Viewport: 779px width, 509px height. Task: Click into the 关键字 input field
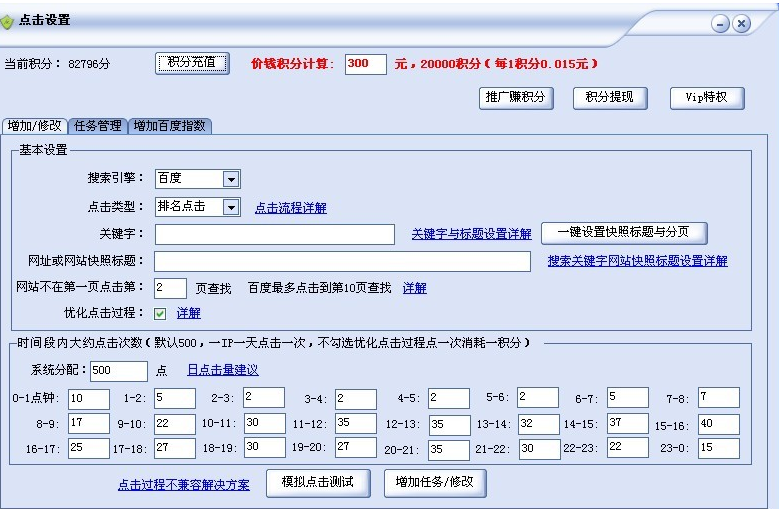click(x=275, y=234)
